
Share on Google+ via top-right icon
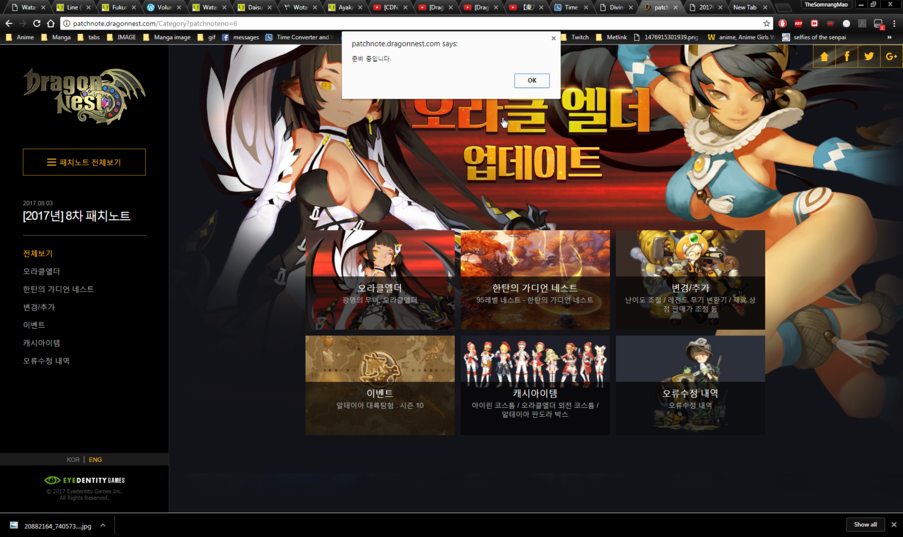(891, 56)
